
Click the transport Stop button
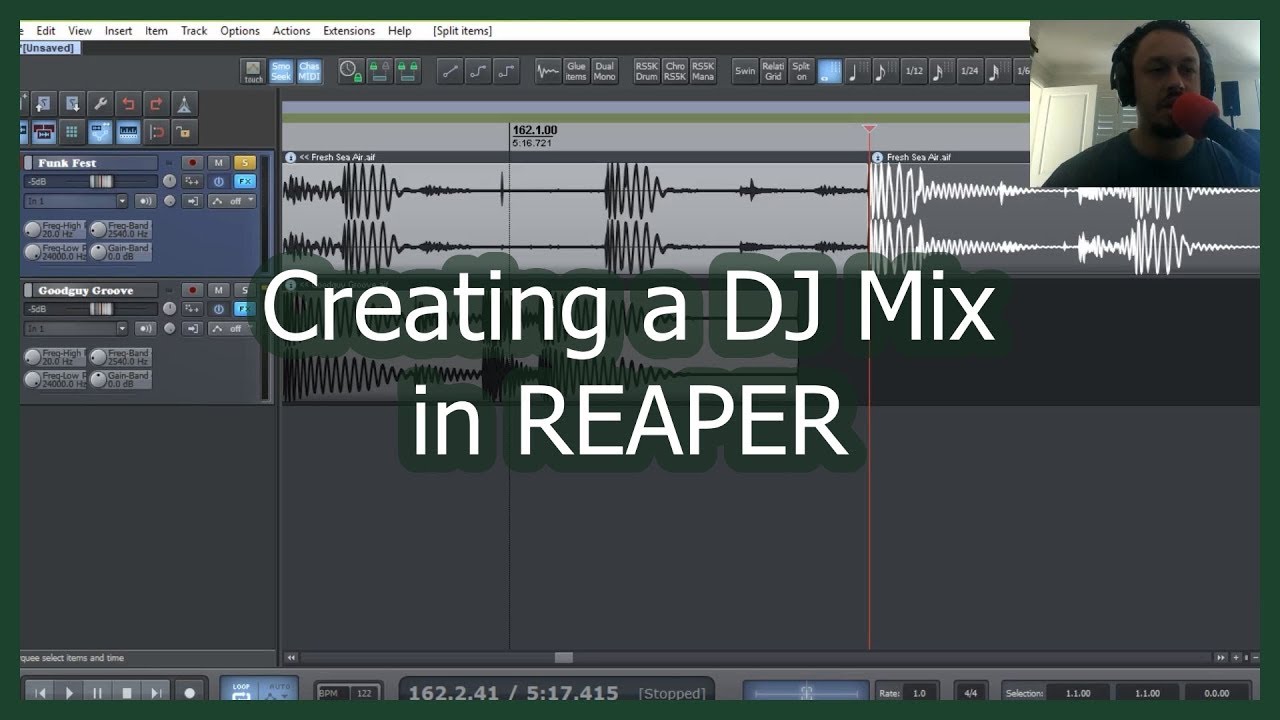pos(127,692)
